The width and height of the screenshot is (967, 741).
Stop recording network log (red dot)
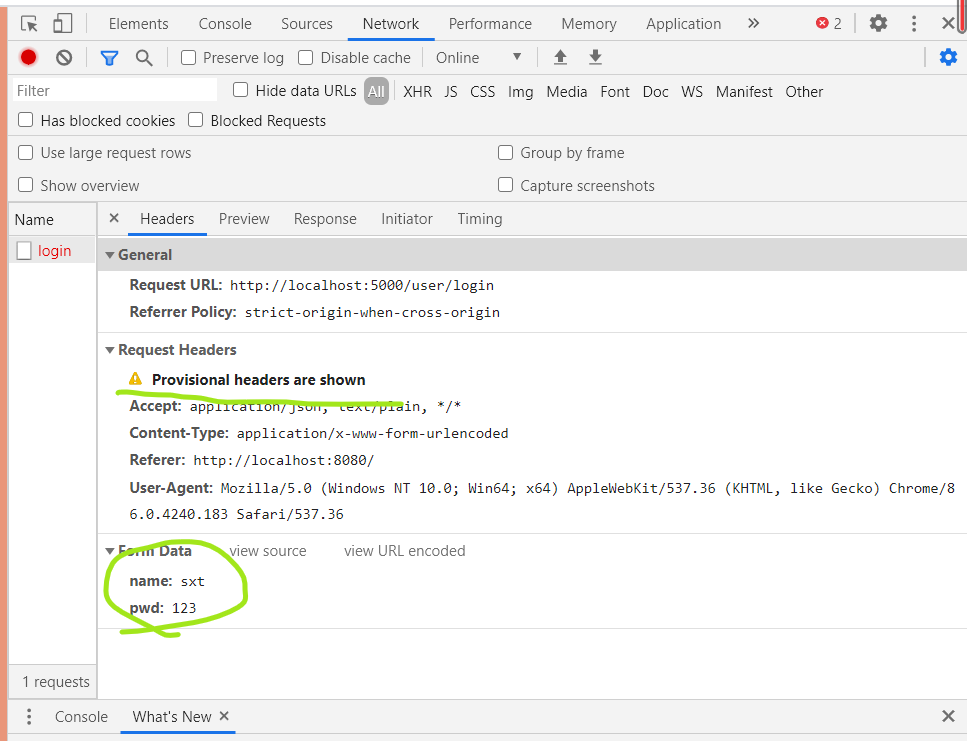28,57
